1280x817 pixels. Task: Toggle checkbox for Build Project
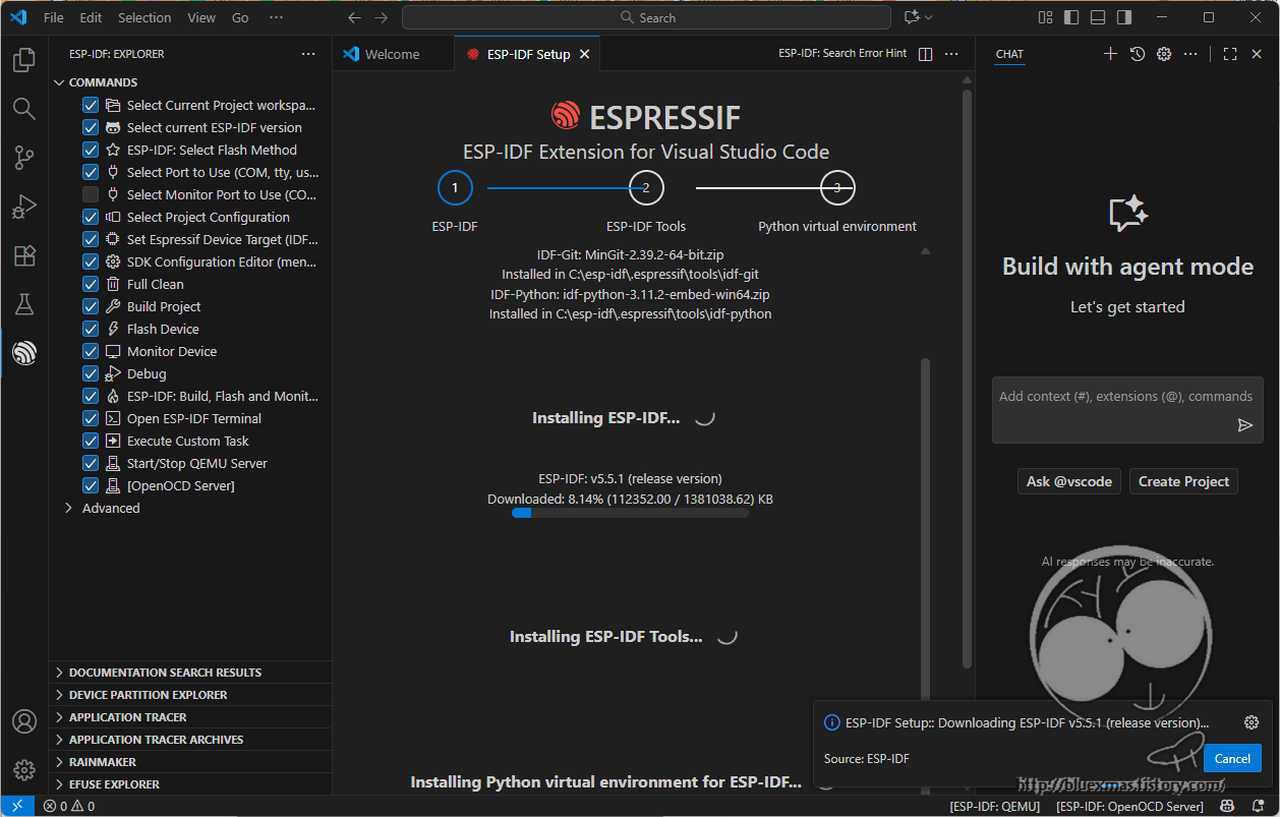pos(90,307)
